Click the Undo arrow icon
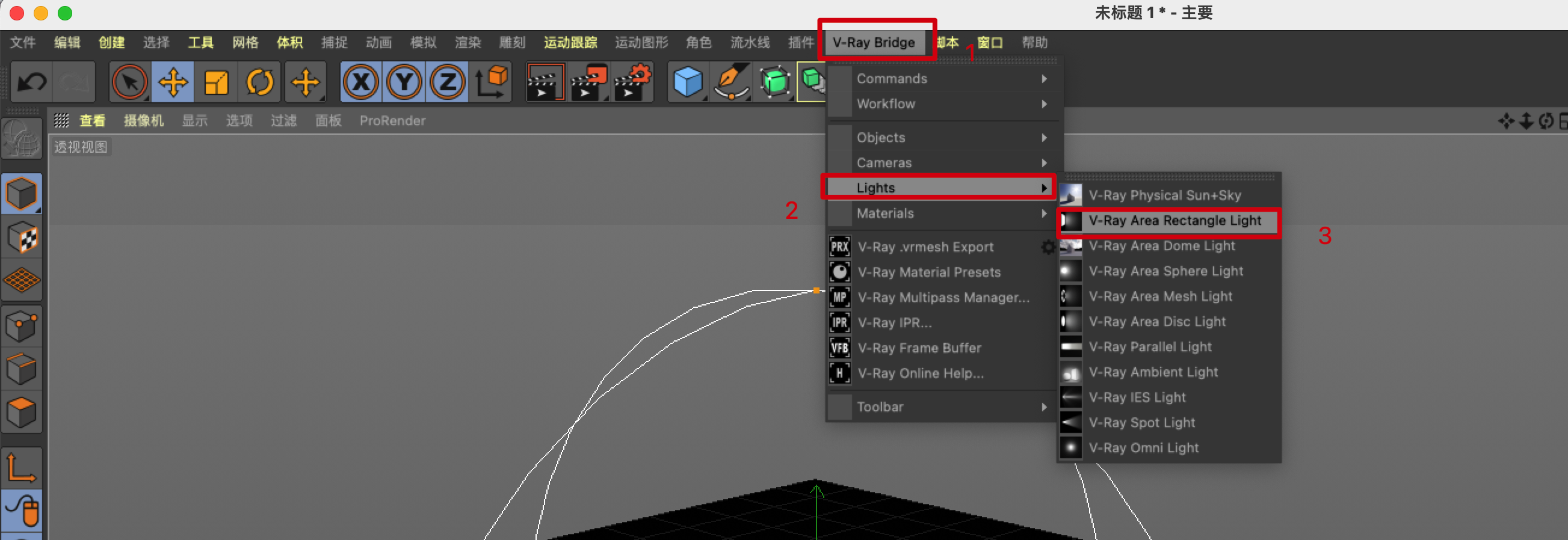This screenshot has width=1568, height=540. [x=32, y=82]
